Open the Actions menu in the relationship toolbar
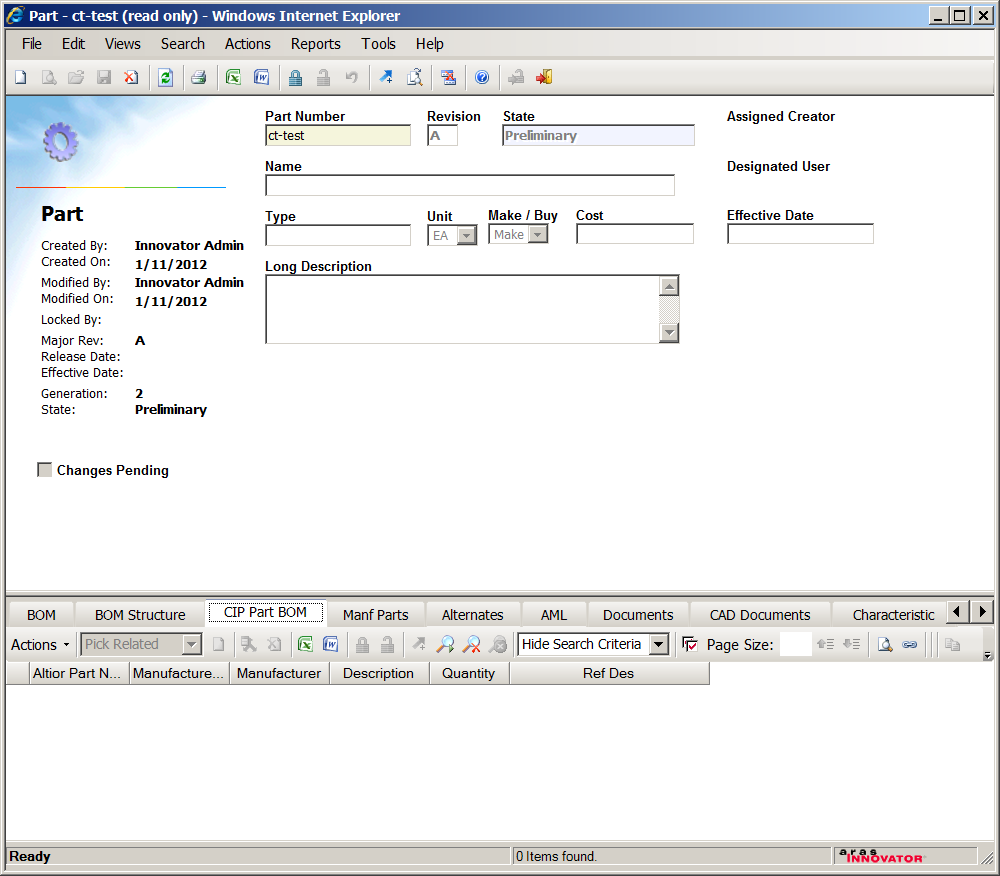 click(38, 644)
